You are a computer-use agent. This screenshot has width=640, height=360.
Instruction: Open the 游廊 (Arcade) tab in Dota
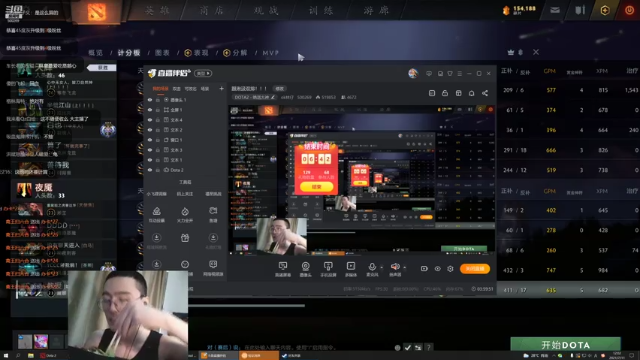coord(376,11)
